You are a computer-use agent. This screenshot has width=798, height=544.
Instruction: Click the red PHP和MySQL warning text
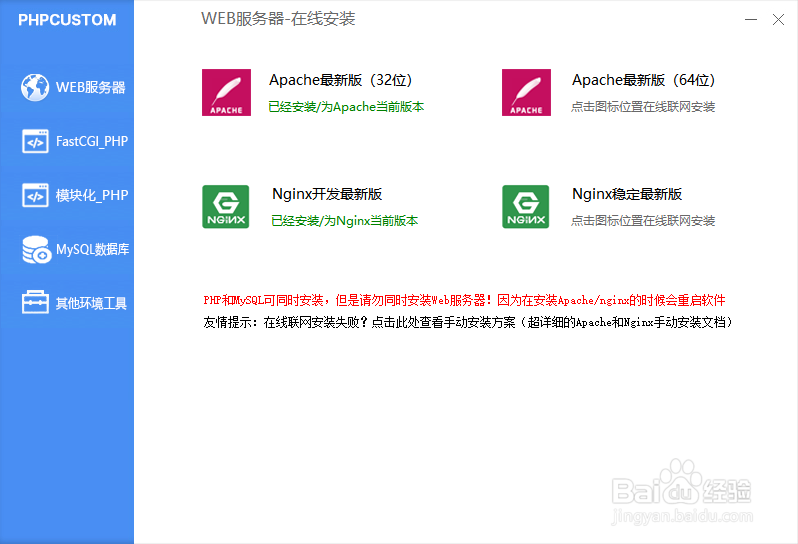click(x=464, y=300)
